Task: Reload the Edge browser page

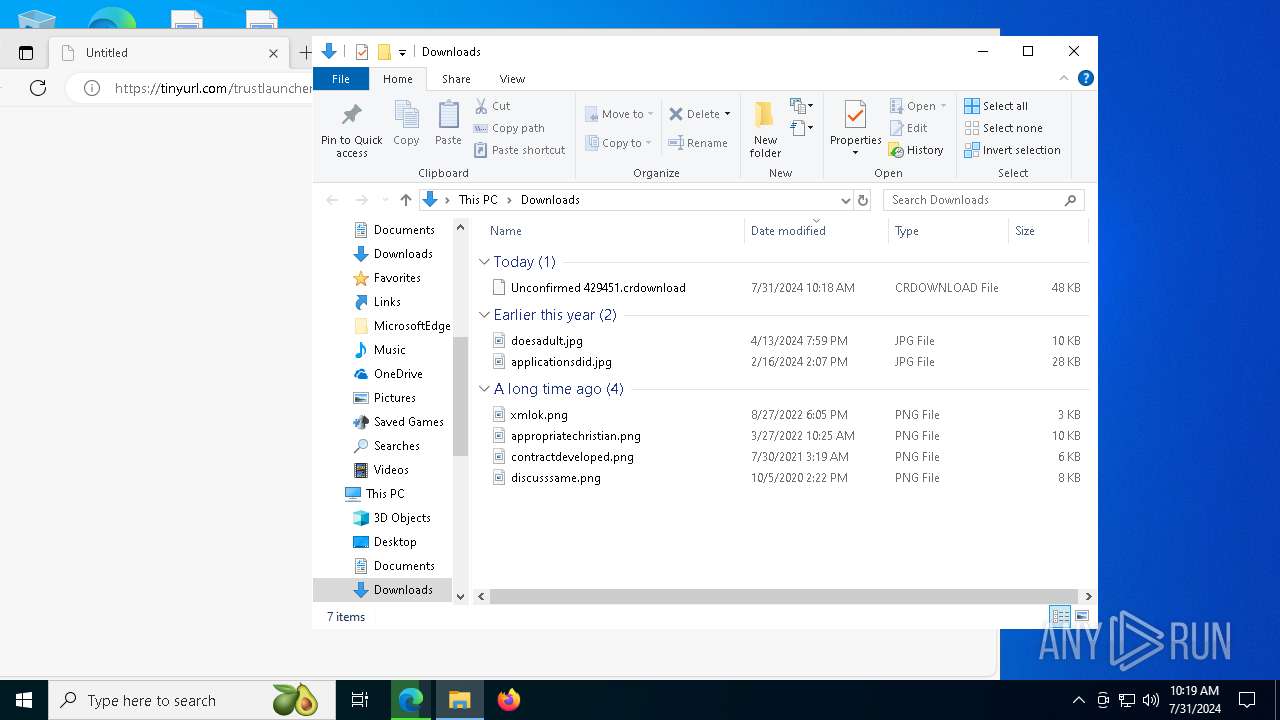Action: click(x=38, y=88)
